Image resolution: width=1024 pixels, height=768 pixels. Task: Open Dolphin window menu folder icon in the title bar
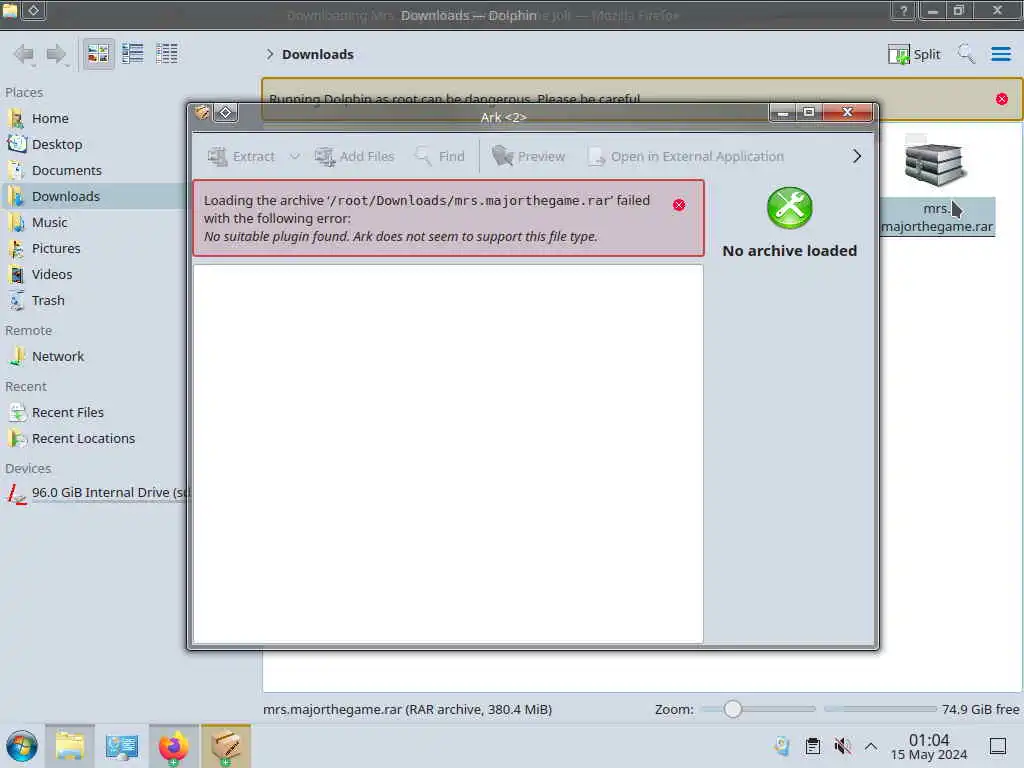click(x=10, y=10)
